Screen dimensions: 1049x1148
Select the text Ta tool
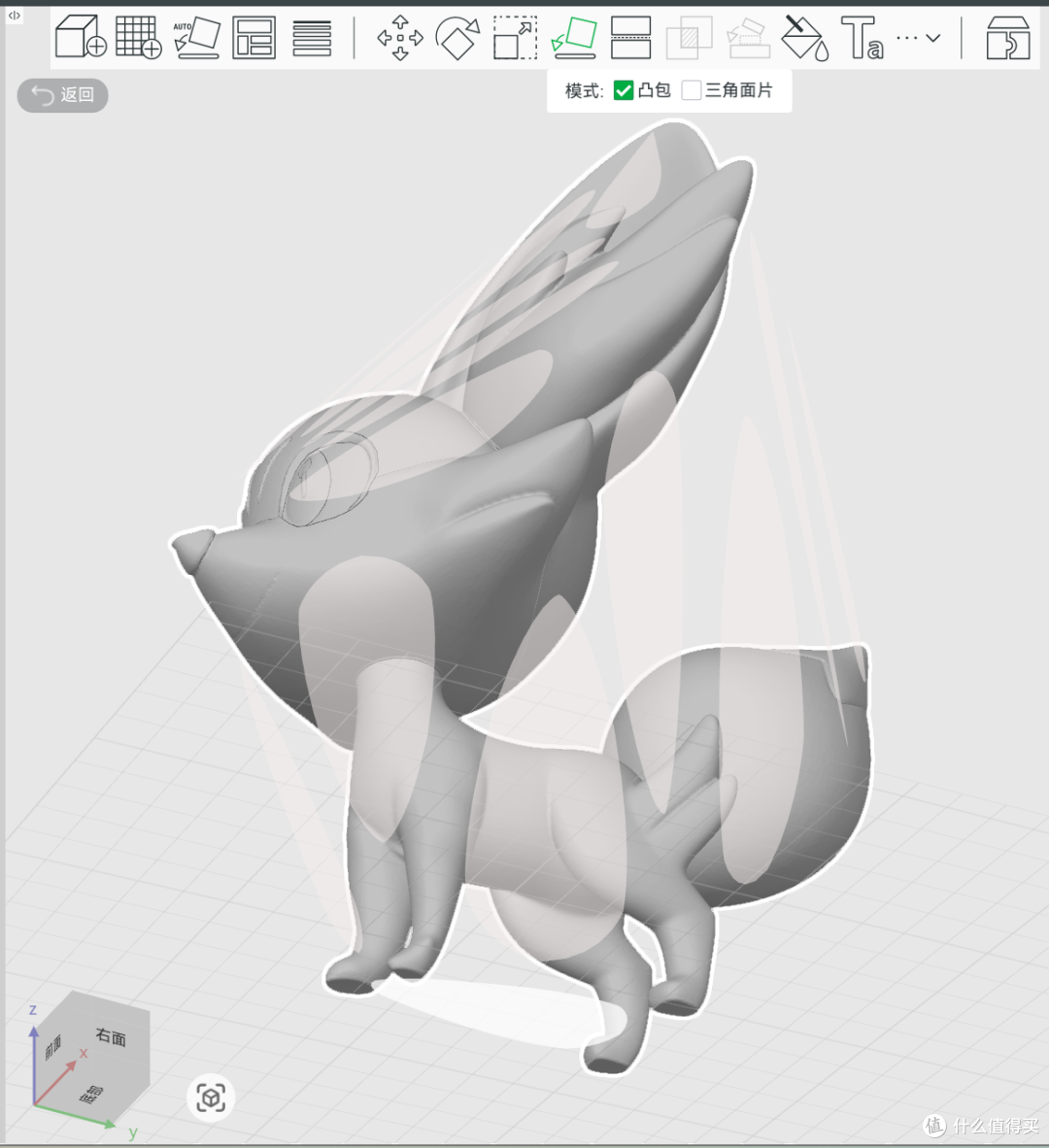[863, 37]
